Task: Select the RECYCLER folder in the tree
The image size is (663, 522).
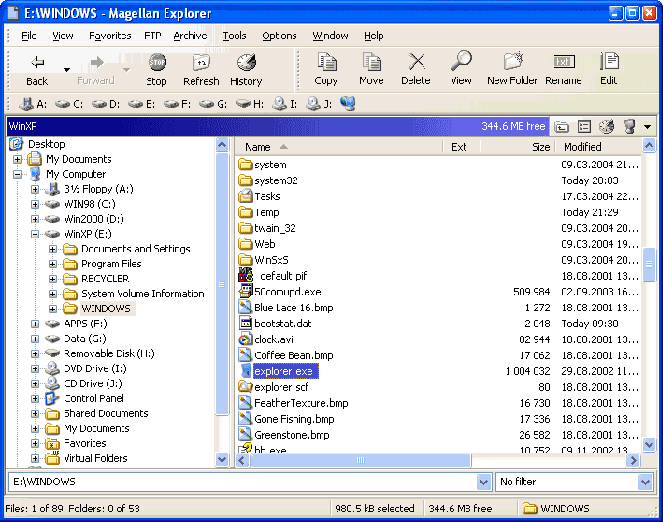Action: (x=105, y=279)
